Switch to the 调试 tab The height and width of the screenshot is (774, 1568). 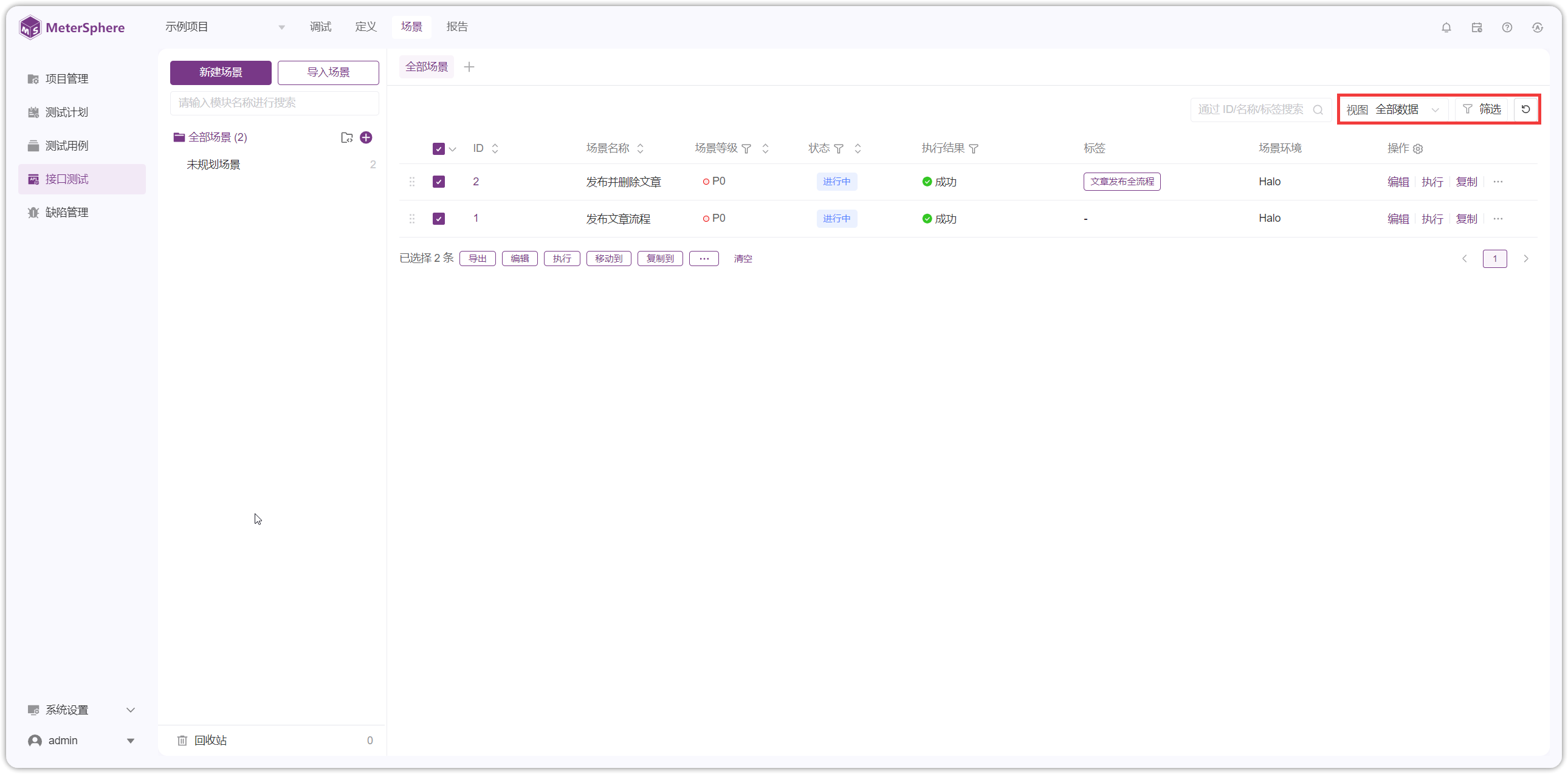[x=321, y=27]
